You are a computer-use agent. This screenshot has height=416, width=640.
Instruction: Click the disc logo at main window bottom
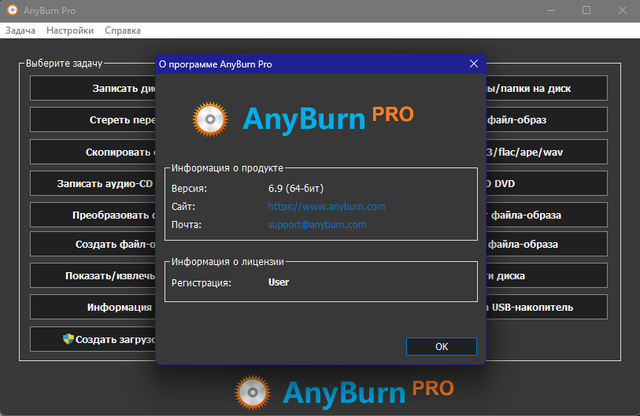(253, 392)
